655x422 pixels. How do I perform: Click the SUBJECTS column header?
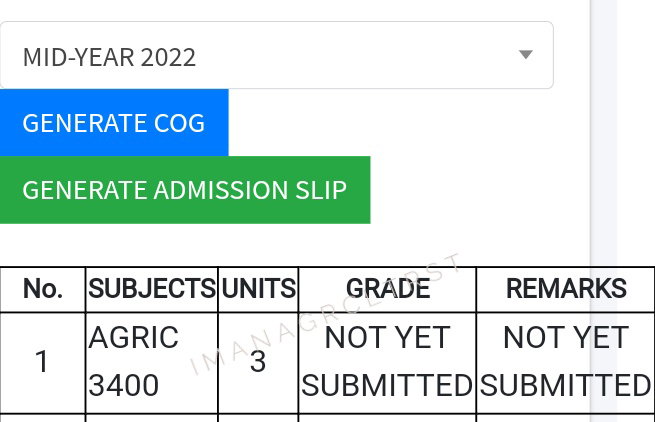click(x=152, y=289)
